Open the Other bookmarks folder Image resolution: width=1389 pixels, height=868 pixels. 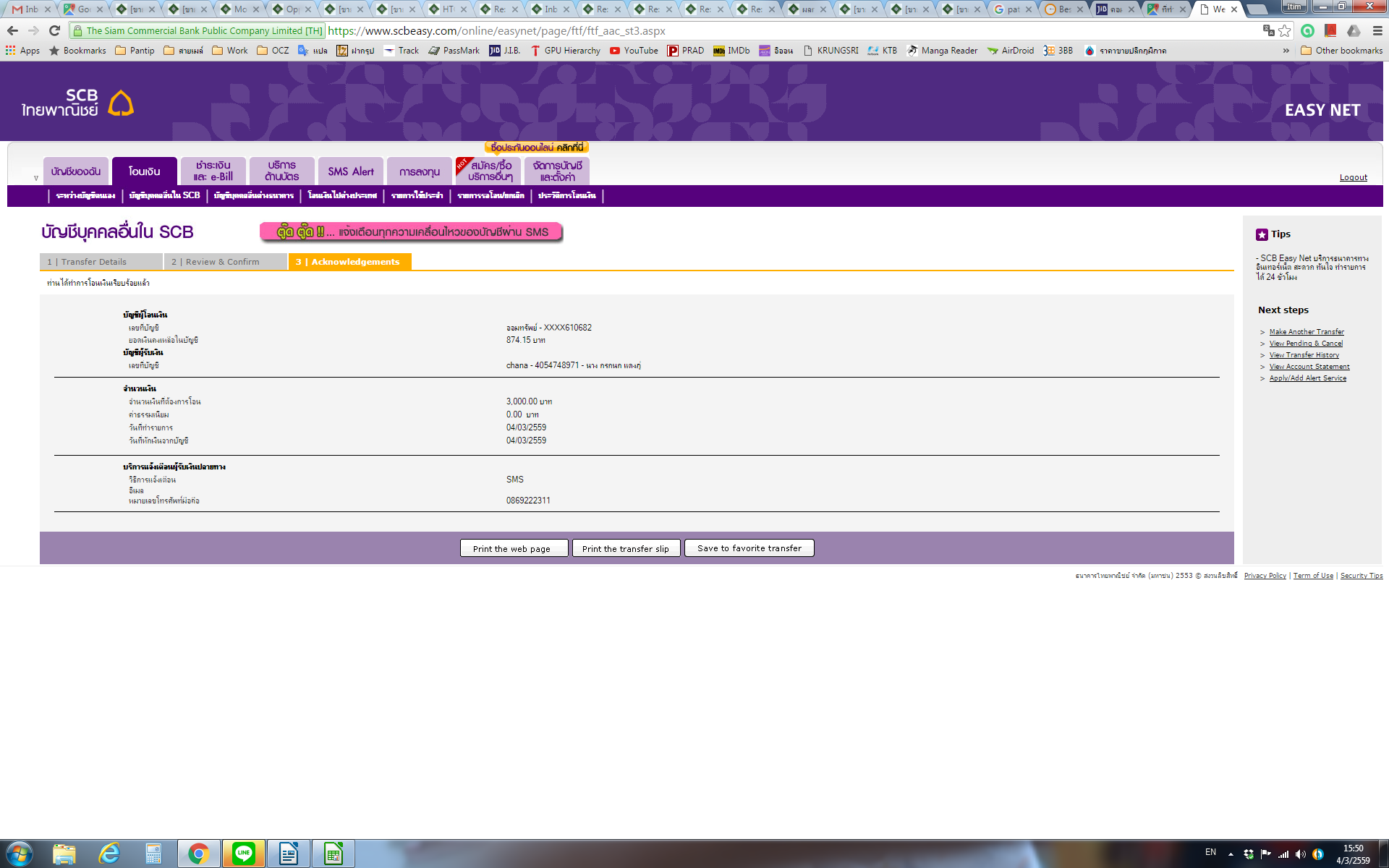pyautogui.click(x=1341, y=51)
